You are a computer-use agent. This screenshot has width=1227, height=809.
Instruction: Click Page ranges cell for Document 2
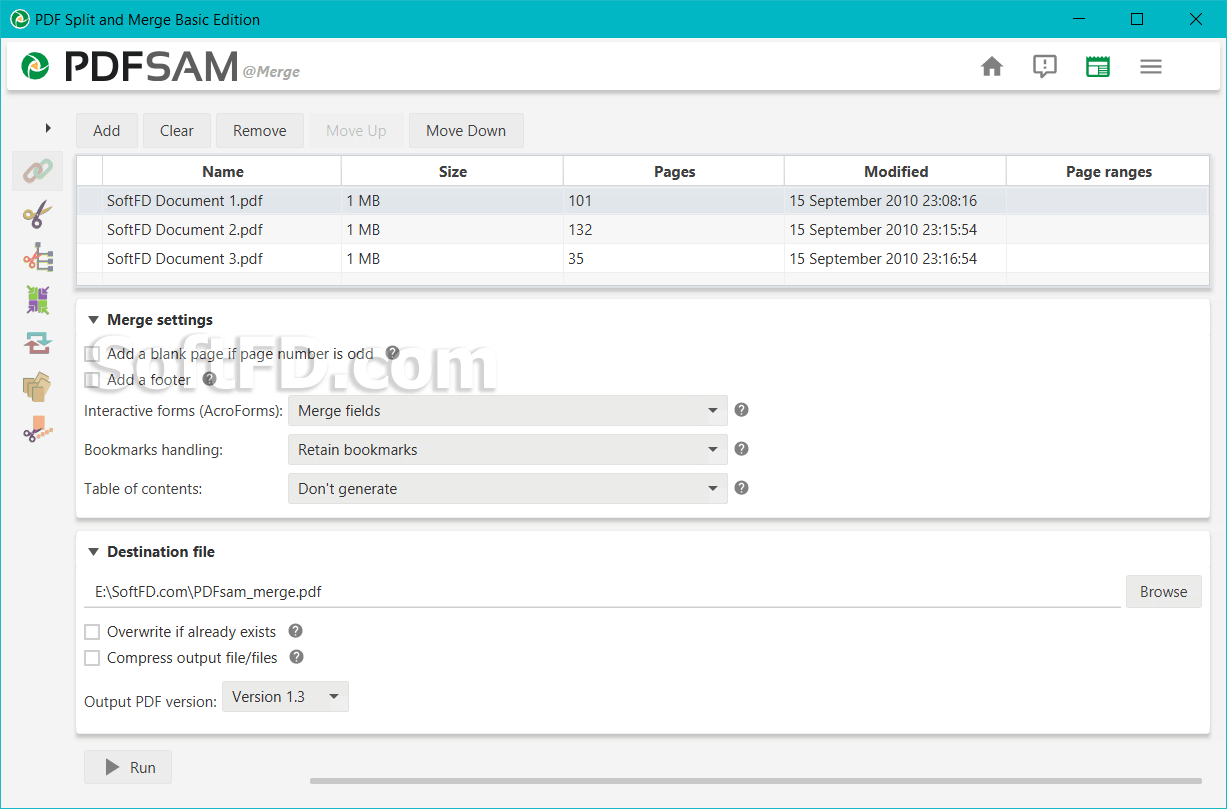point(1108,230)
